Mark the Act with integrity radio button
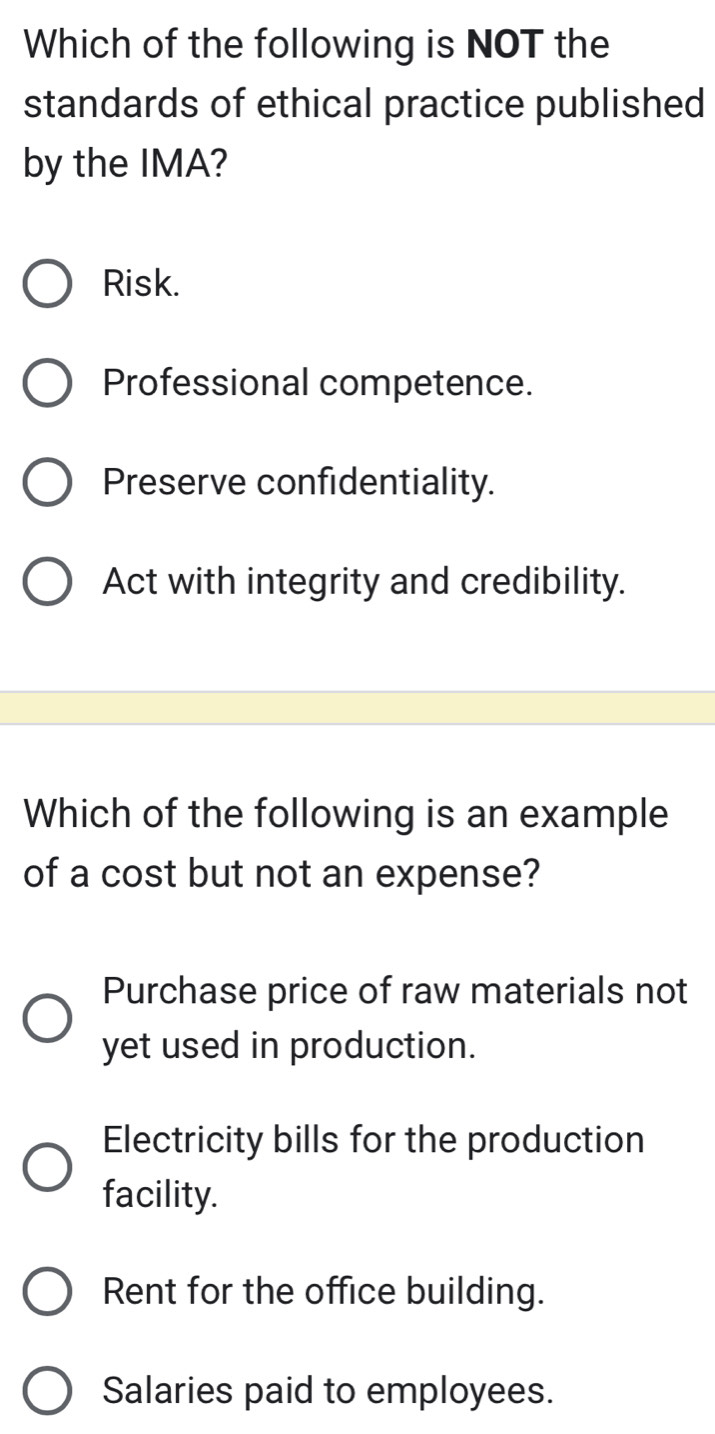The image size is (715, 1434). [47, 582]
